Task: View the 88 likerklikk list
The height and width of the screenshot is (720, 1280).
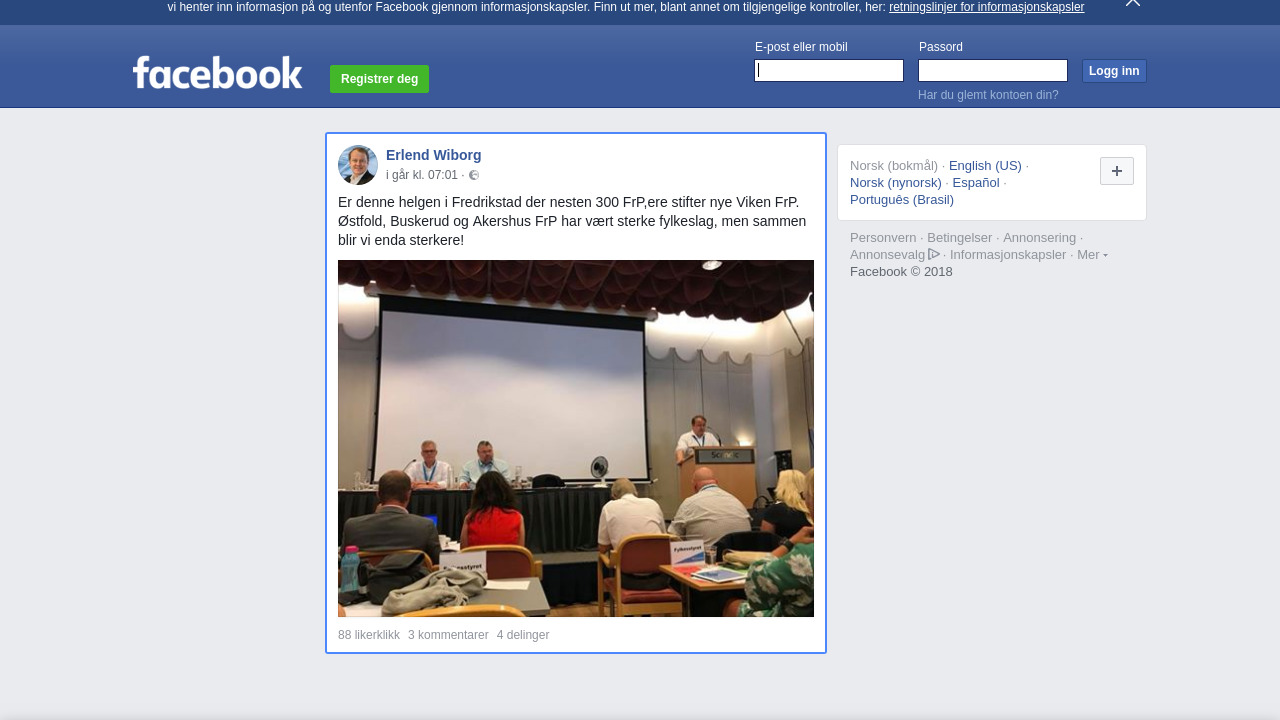Action: click(369, 635)
